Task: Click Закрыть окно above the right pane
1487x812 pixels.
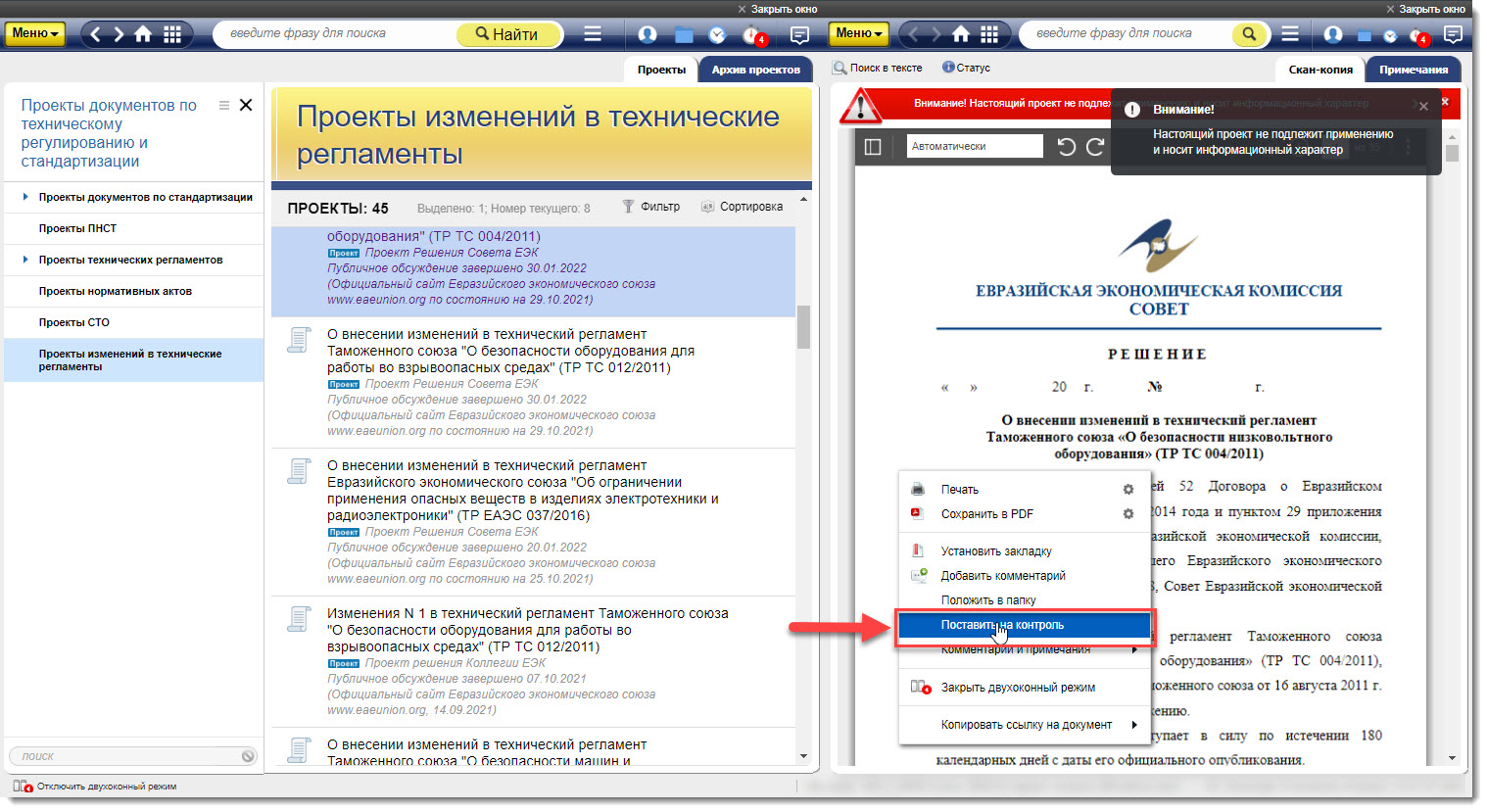Action: tap(1425, 9)
